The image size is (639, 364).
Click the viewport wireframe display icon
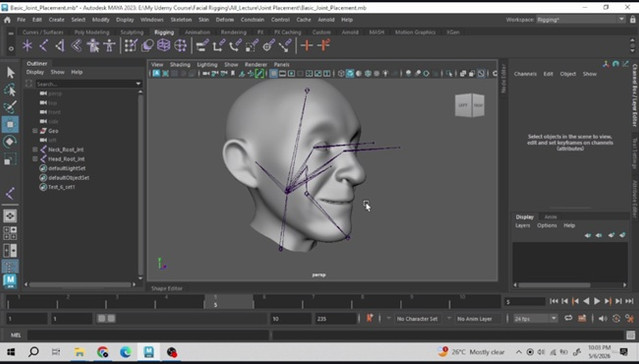point(341,74)
